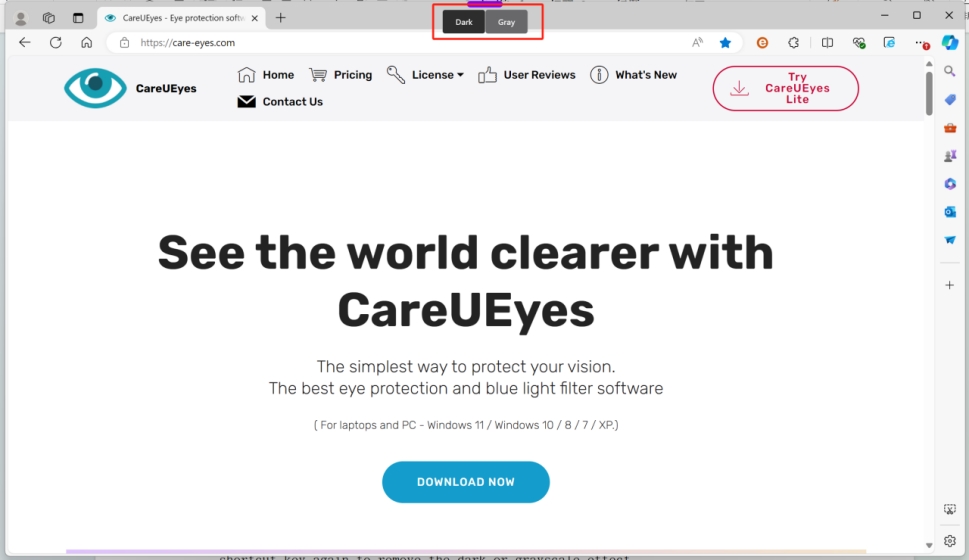969x560 pixels.
Task: View site information lock icon
Action: 124,43
